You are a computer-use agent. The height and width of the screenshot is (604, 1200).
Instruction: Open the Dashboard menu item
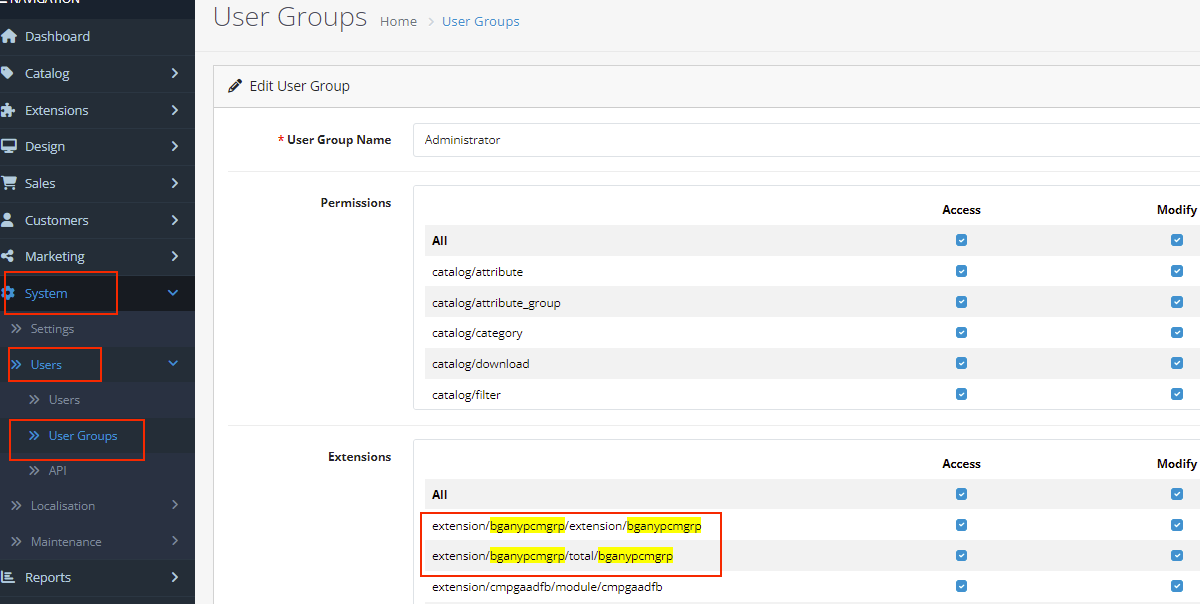pos(97,37)
